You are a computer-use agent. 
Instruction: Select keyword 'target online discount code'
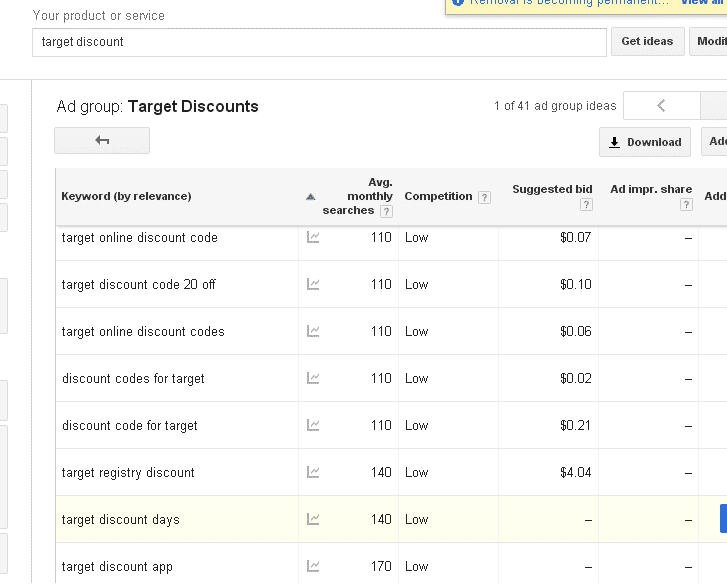pyautogui.click(x=140, y=238)
